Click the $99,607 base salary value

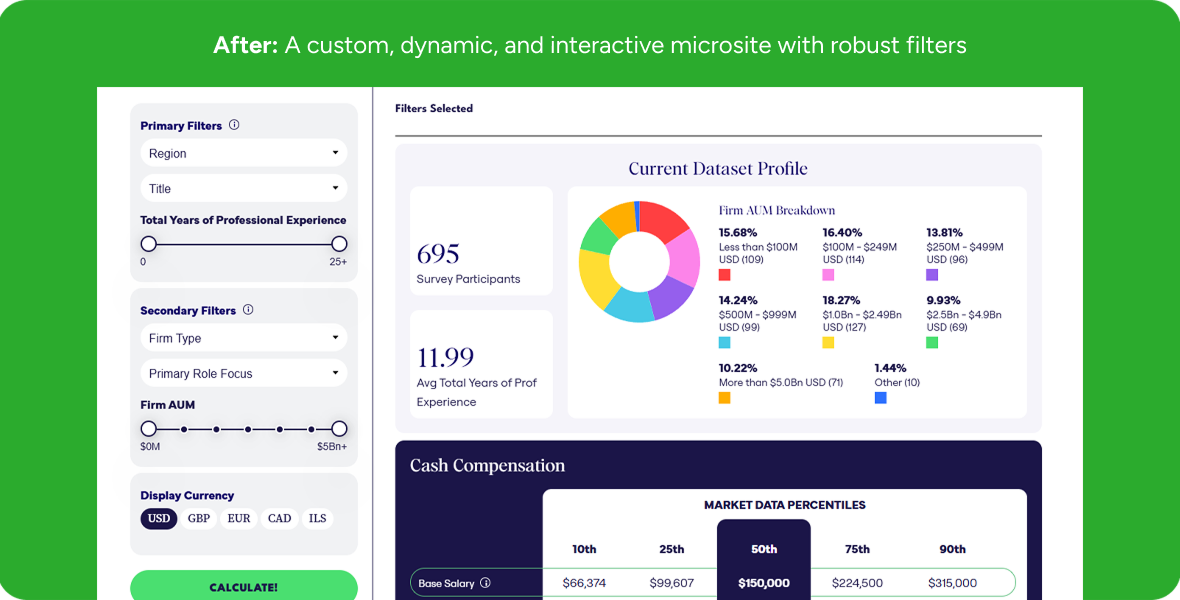(671, 583)
